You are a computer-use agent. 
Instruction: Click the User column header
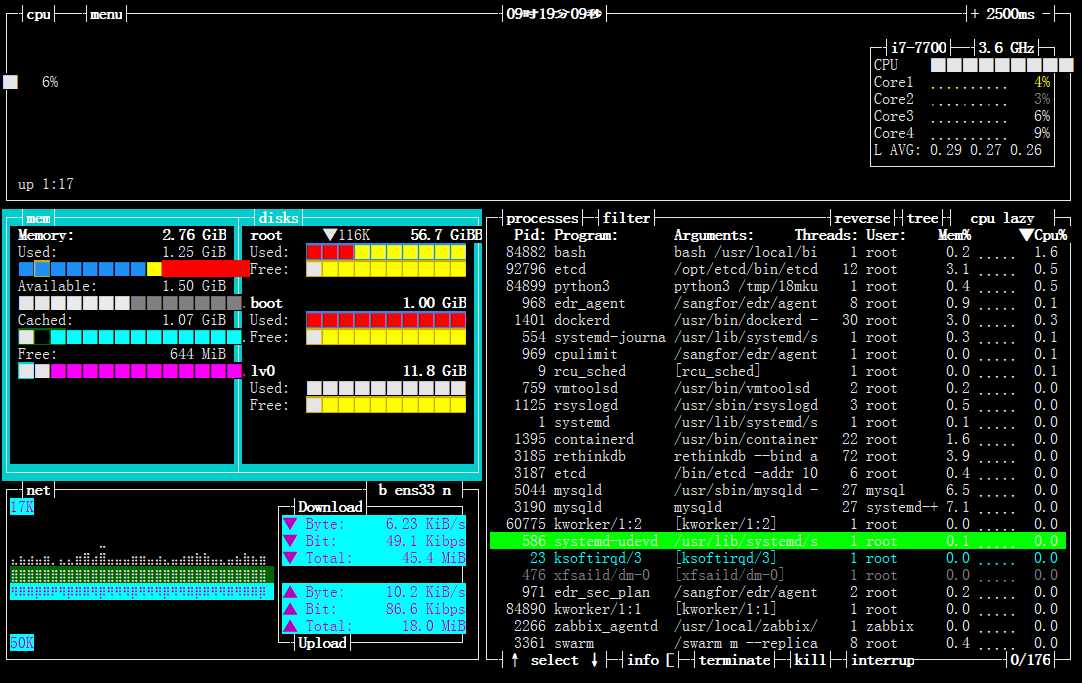(x=886, y=235)
